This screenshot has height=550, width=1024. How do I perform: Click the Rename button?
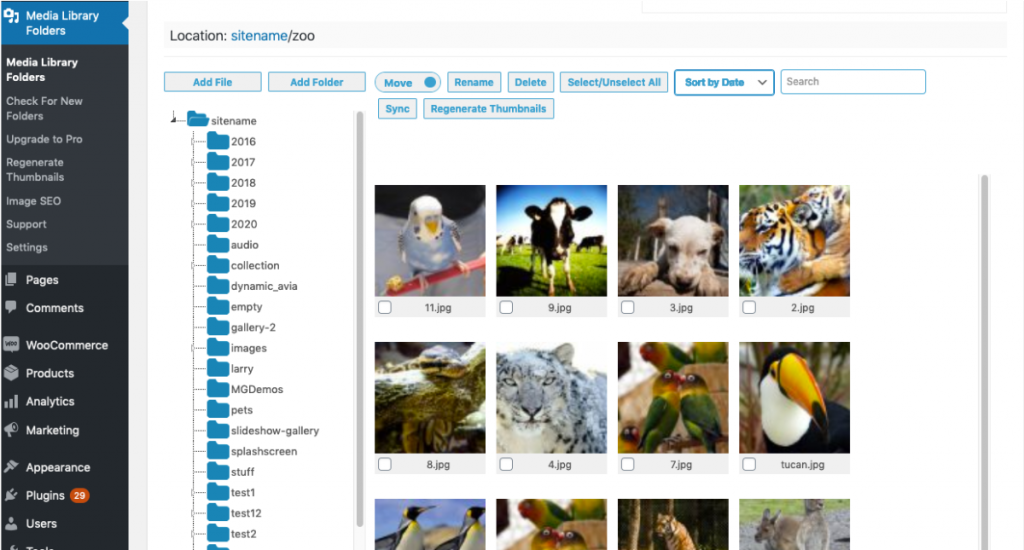(x=474, y=82)
